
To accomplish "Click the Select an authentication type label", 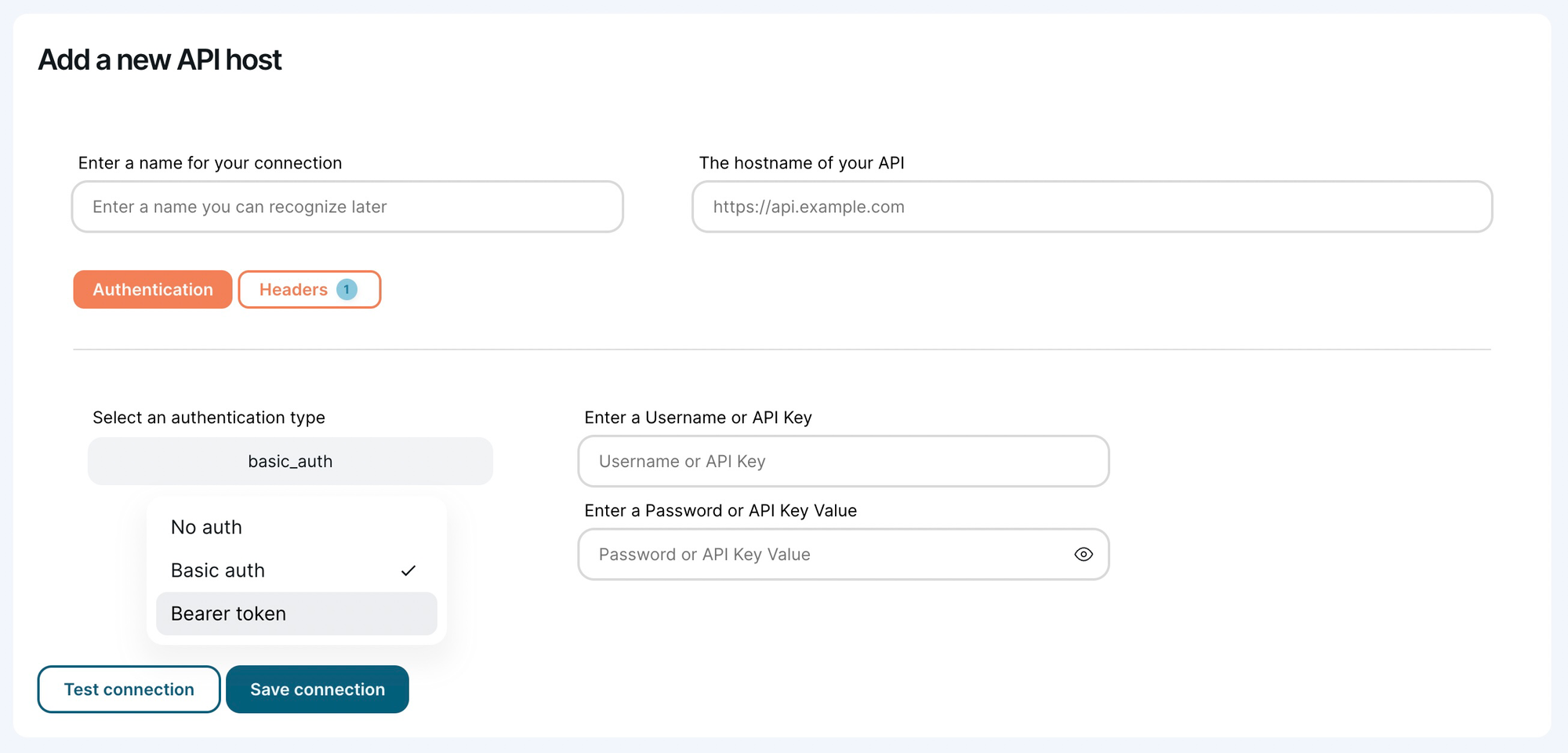I will [209, 417].
